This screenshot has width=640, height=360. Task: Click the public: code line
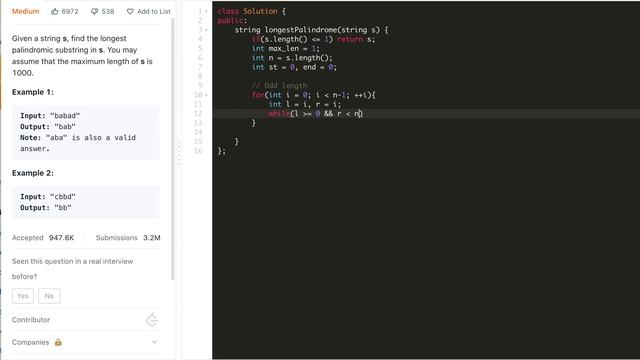[x=232, y=20]
